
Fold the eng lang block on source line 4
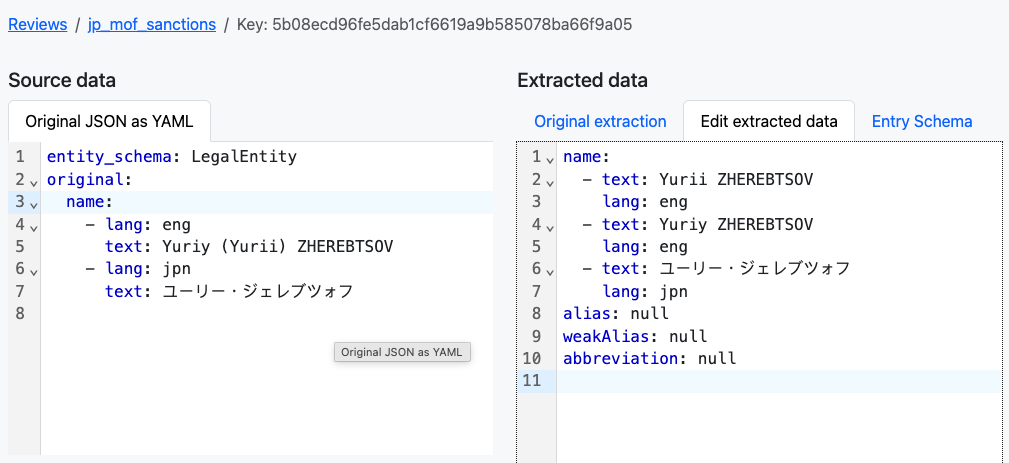point(34,228)
